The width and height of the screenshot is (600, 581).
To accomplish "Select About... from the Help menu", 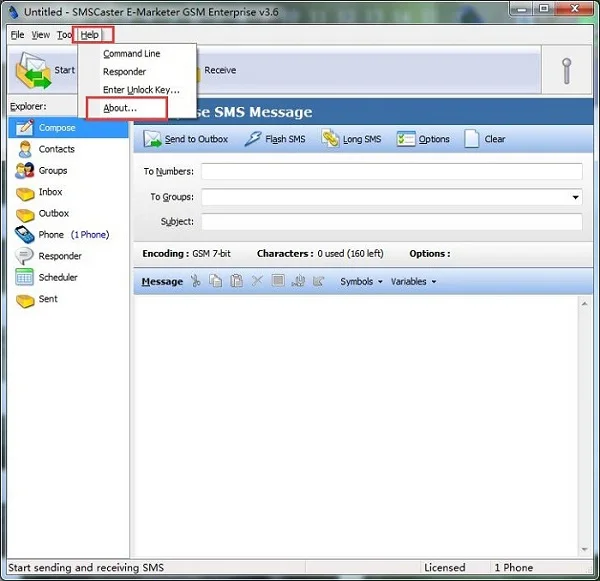I will click(x=120, y=108).
